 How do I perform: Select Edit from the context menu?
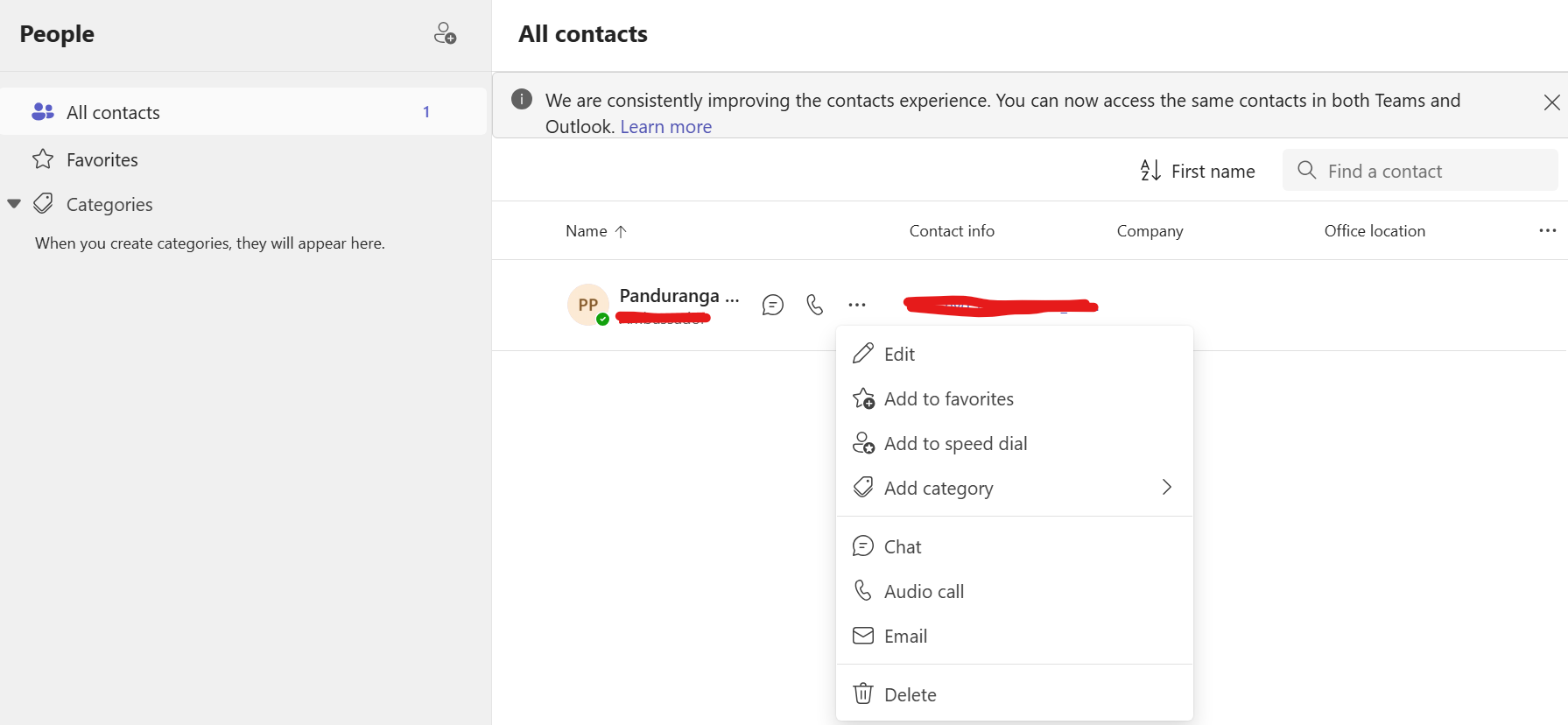[899, 355]
